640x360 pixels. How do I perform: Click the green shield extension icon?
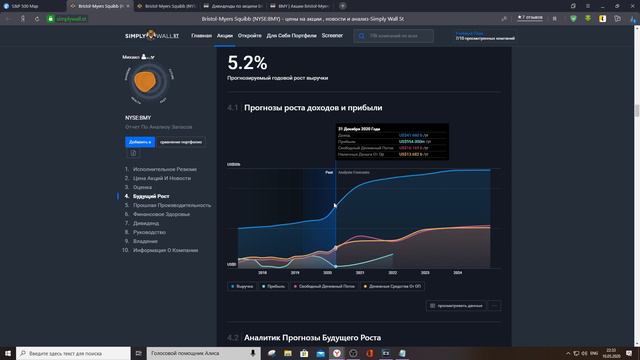pyautogui.click(x=573, y=19)
